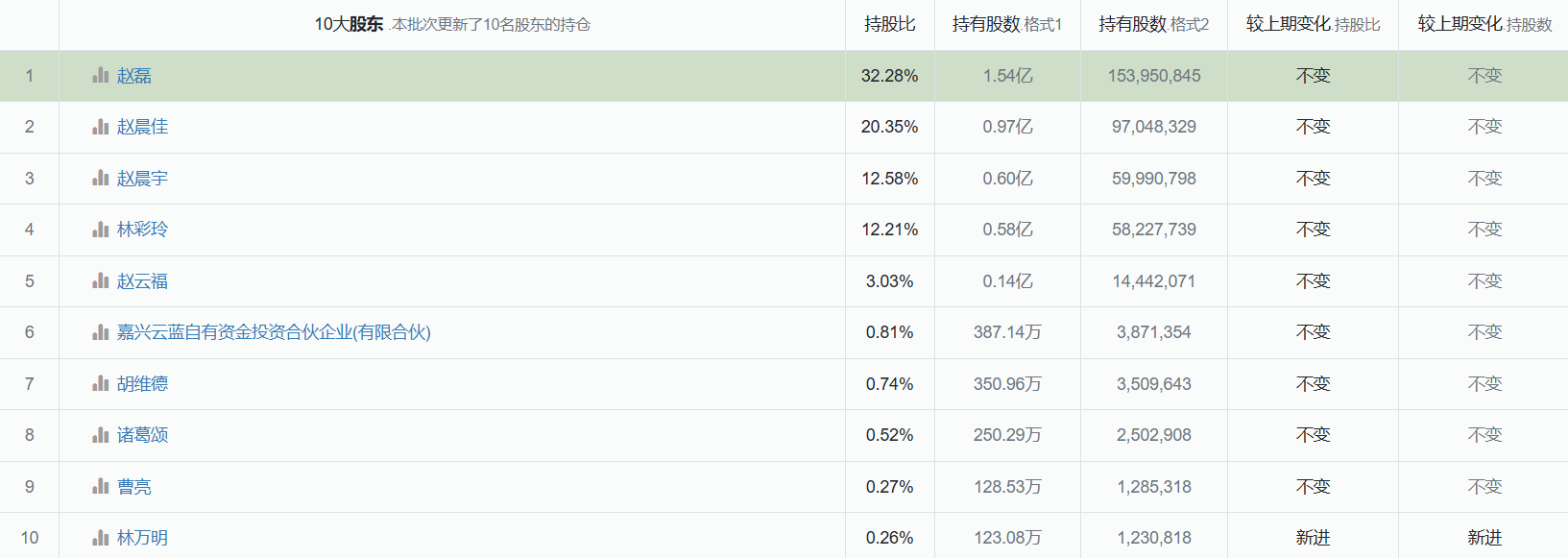Screen dimensions: 1568x558
Task: Select the highlighted first row for 赵磊
Action: pos(576,75)
